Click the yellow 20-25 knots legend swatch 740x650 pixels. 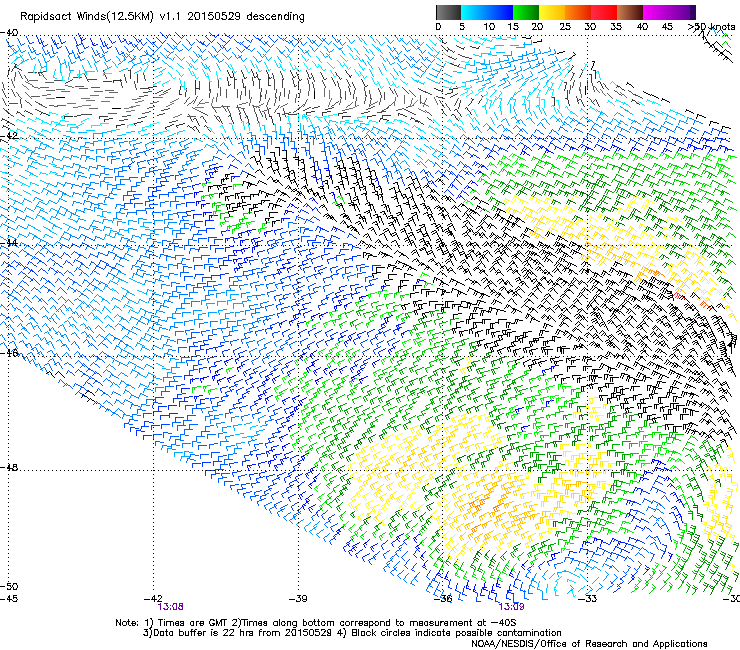pos(552,12)
